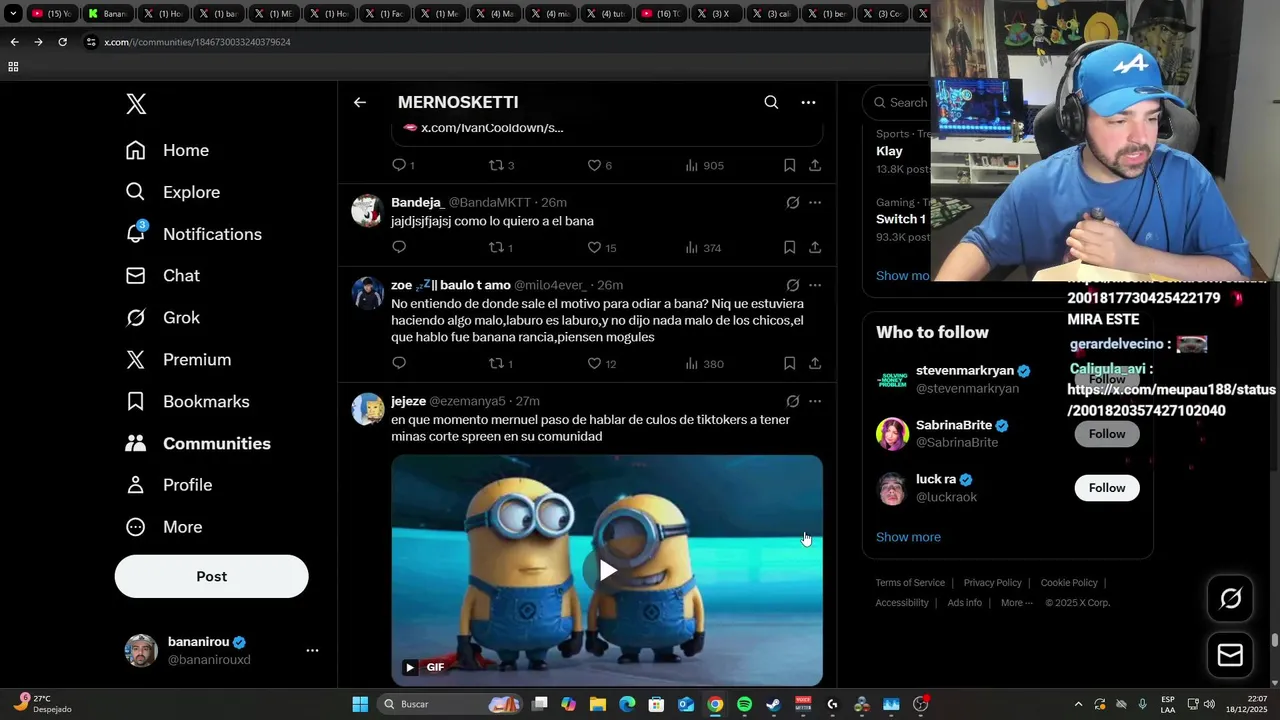
Task: Expand the footer More links menu
Action: pos(1017,603)
